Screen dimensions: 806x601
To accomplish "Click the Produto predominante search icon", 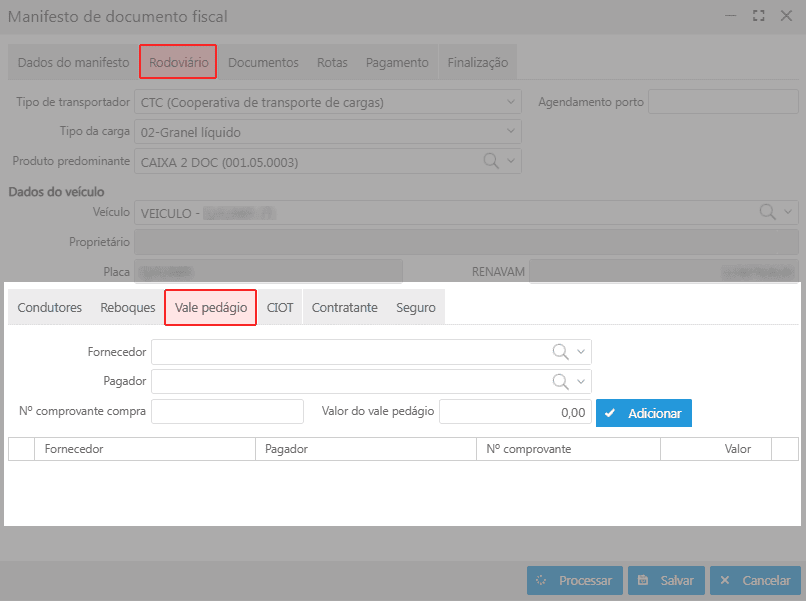I will click(492, 161).
